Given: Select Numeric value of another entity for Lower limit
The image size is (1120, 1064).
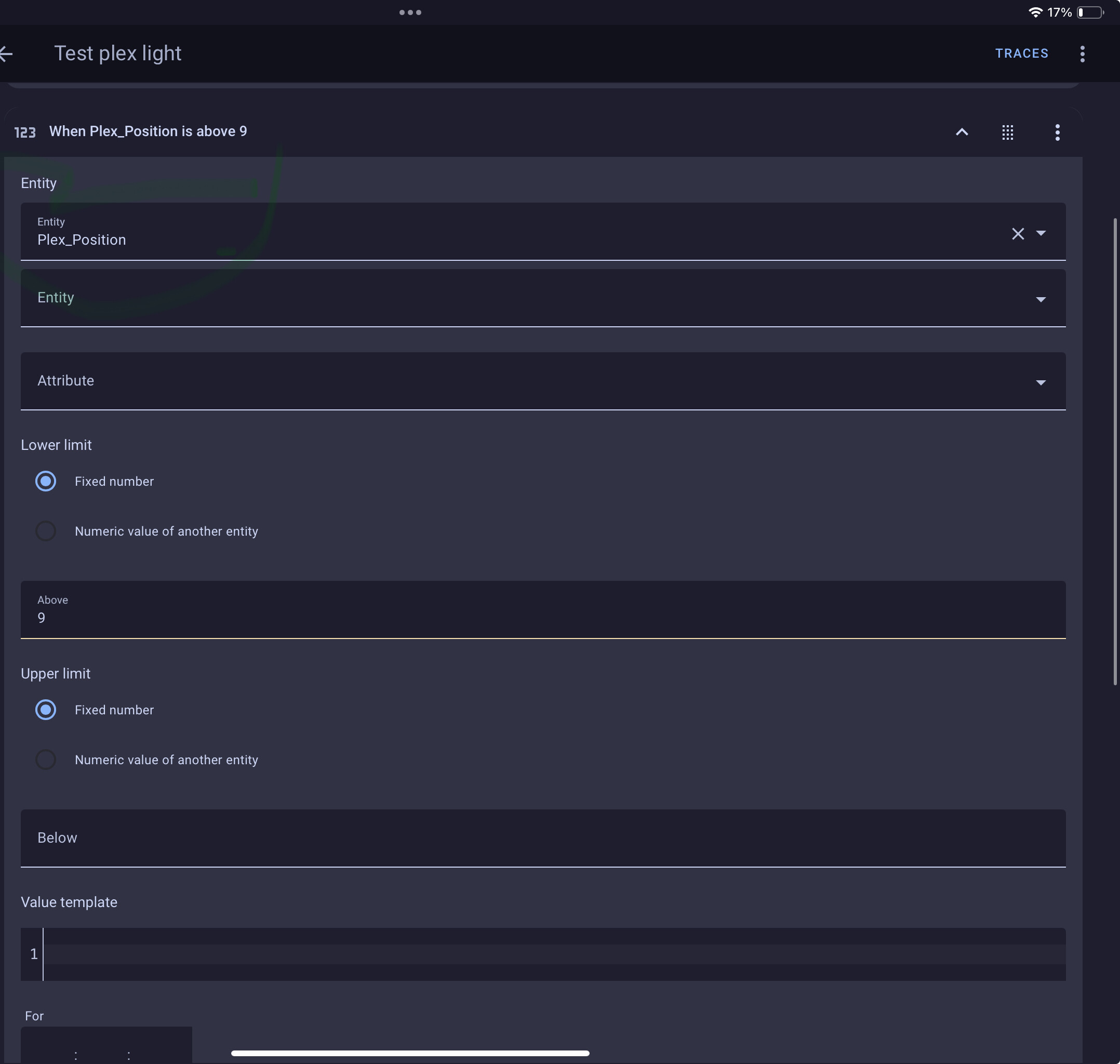Looking at the screenshot, I should click(x=46, y=531).
